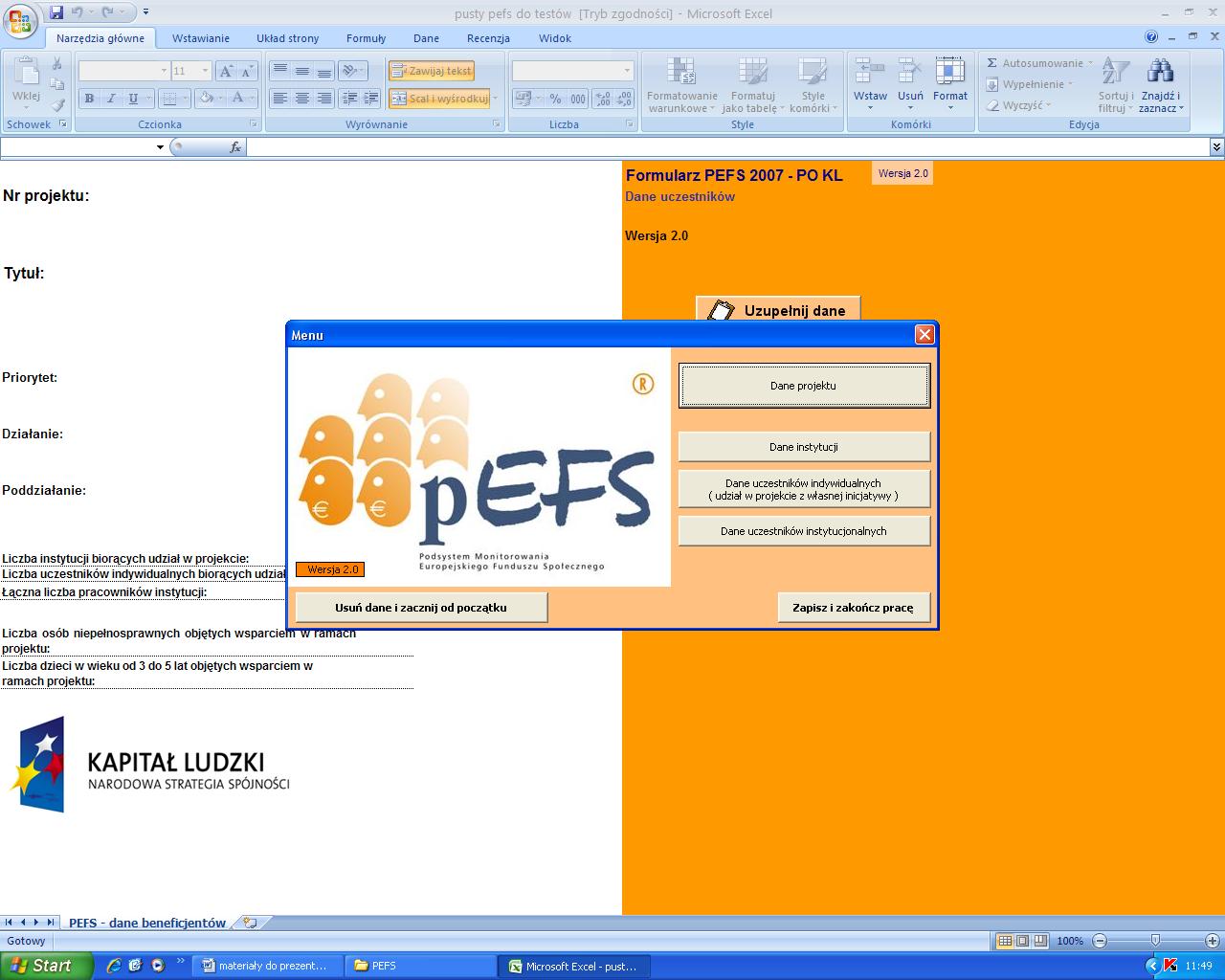Toggle Italic formatting
The width and height of the screenshot is (1225, 980).
111,98
